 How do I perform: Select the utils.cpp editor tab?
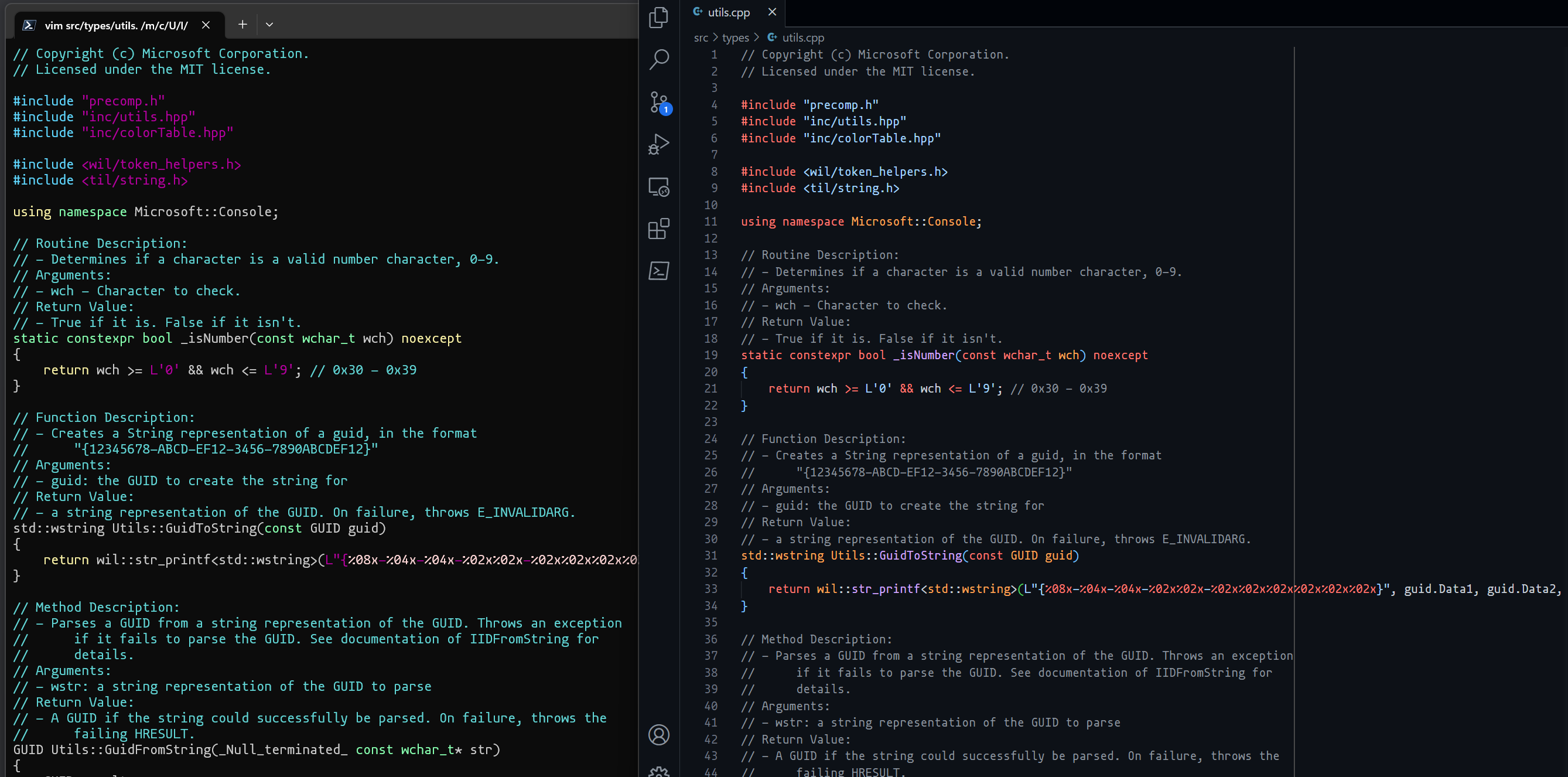(x=728, y=12)
